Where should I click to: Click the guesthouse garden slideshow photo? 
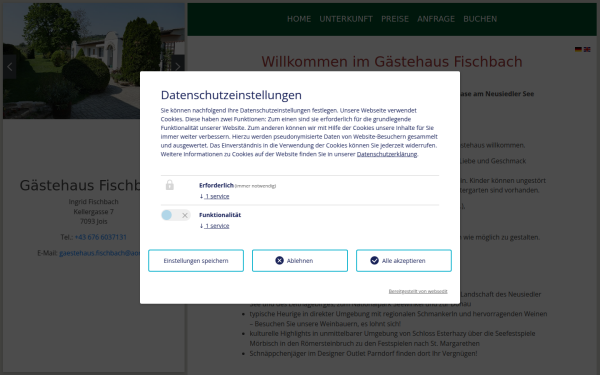pos(94,61)
